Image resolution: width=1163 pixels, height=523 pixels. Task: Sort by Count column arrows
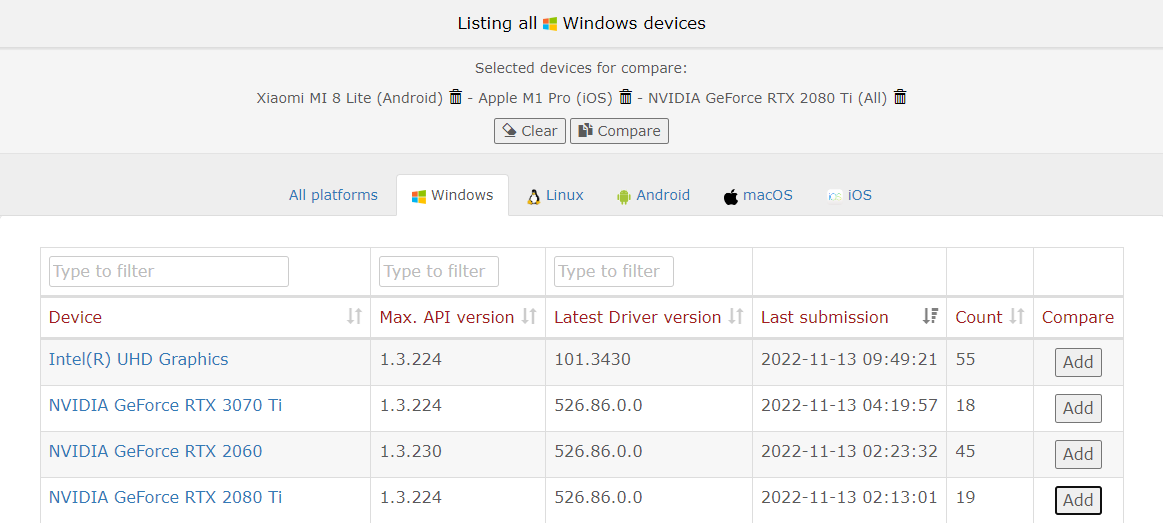point(1017,317)
